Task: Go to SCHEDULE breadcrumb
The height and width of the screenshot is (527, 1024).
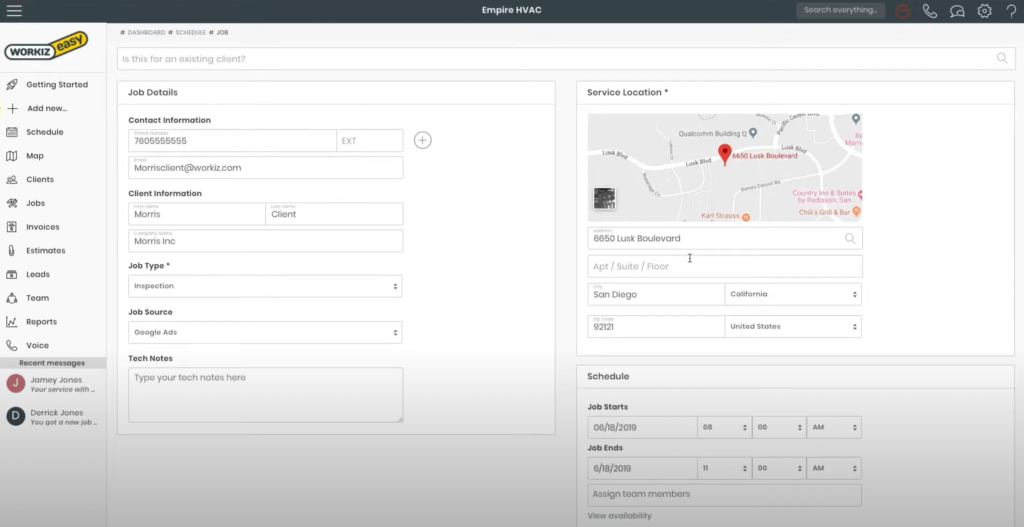Action: pyautogui.click(x=191, y=32)
